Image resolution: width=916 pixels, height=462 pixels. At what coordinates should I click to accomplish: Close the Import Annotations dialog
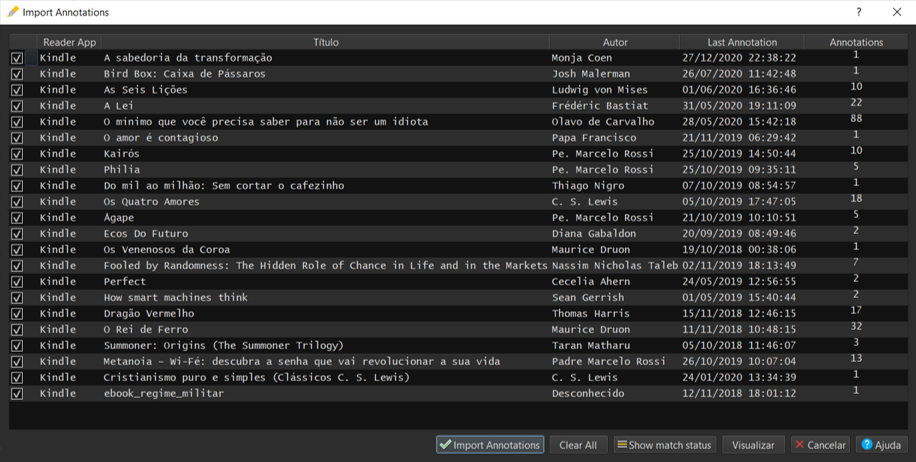[x=897, y=12]
